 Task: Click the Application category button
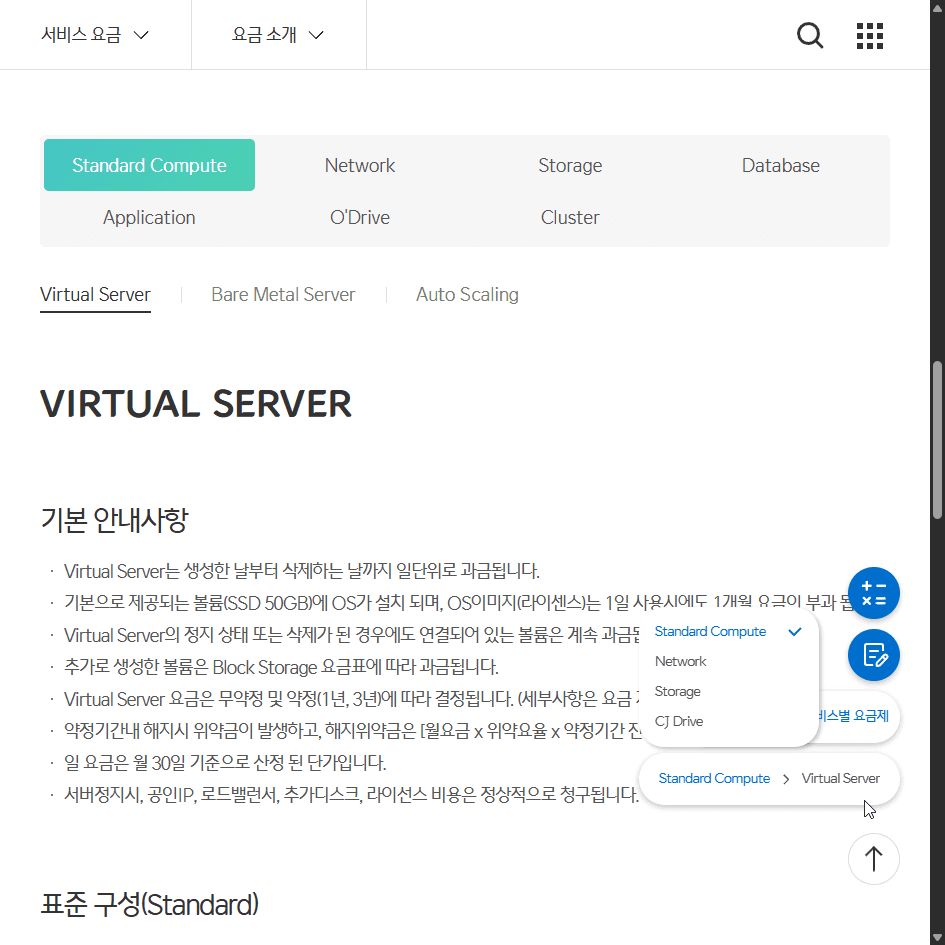149,217
